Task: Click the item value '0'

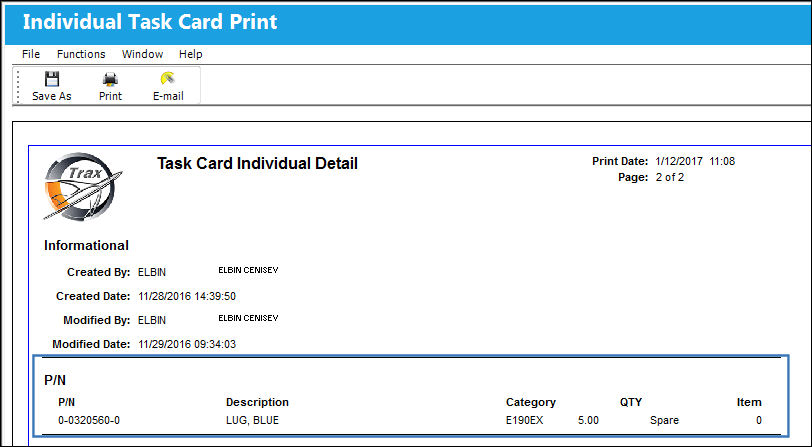Action: coord(759,420)
